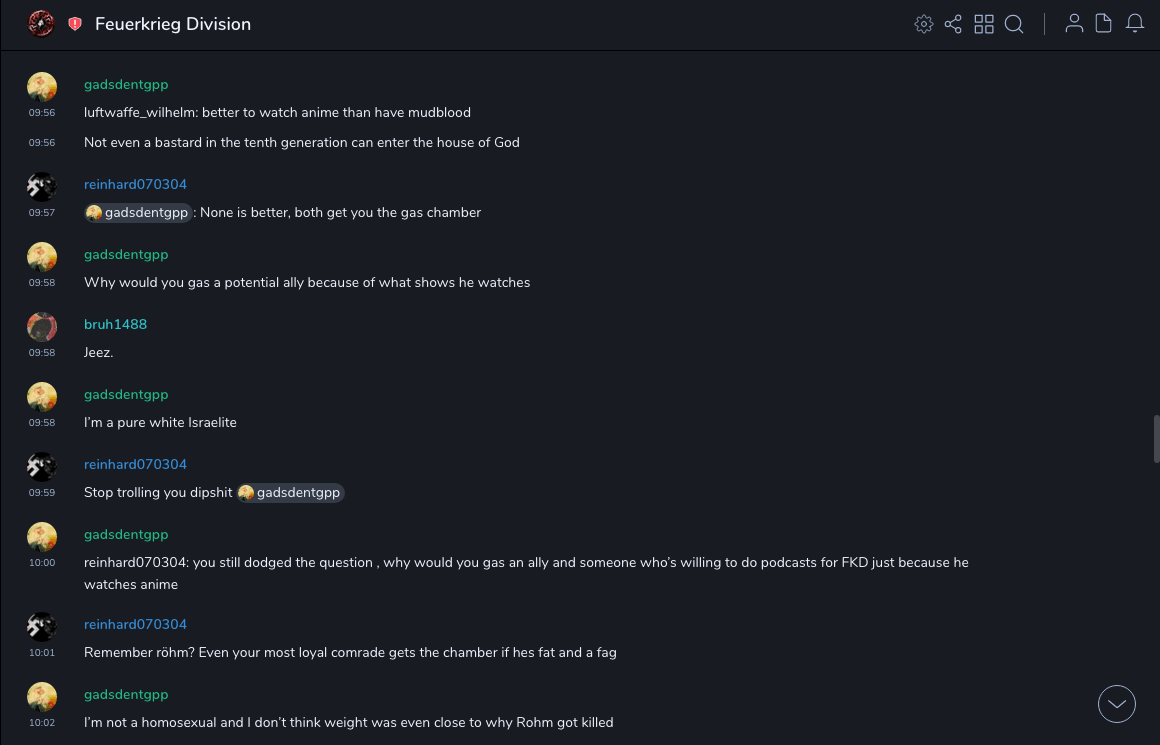Open the search magnifier icon
The image size is (1160, 745).
pyautogui.click(x=1014, y=24)
